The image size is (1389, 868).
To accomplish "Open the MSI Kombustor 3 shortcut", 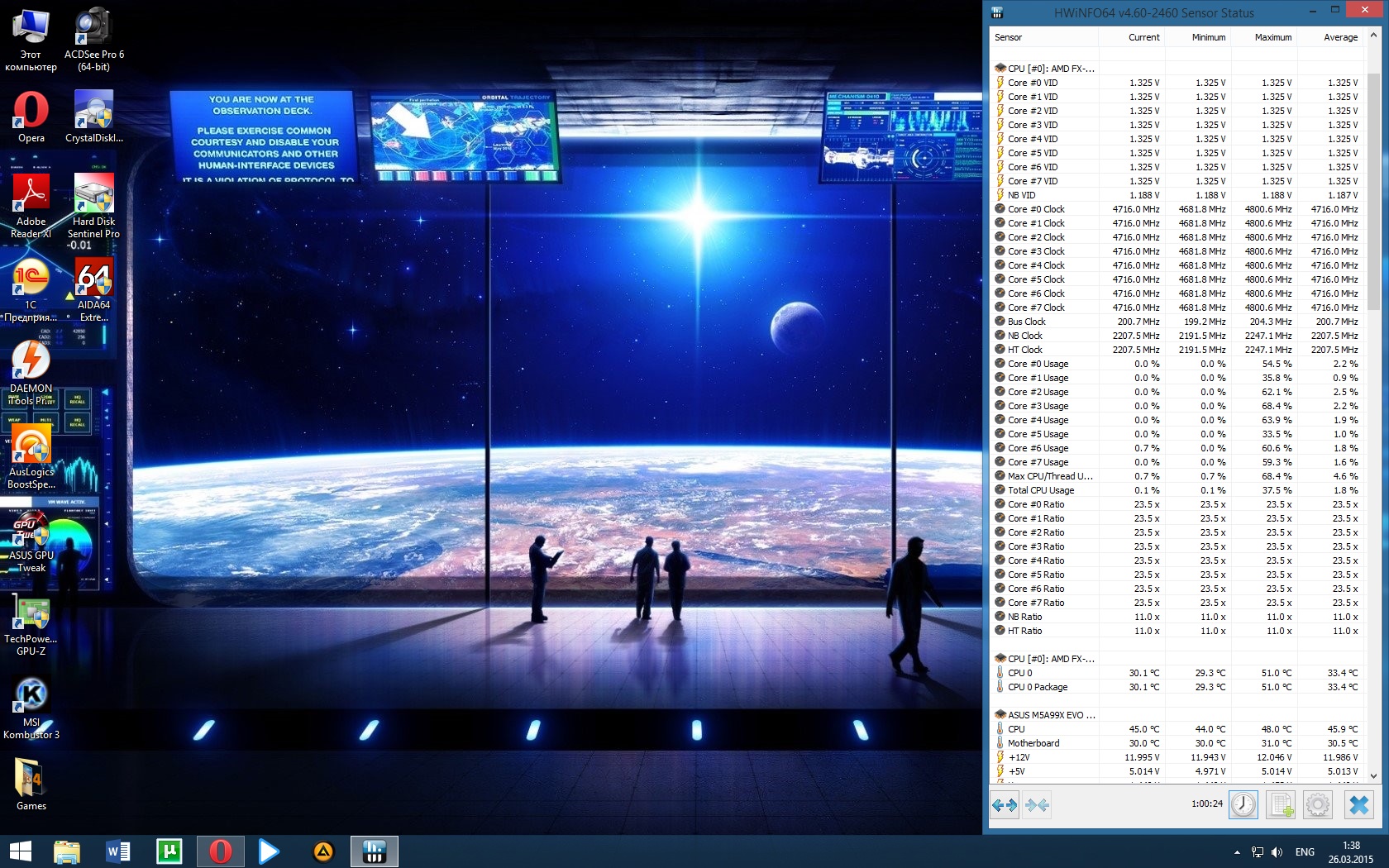I will [x=31, y=707].
